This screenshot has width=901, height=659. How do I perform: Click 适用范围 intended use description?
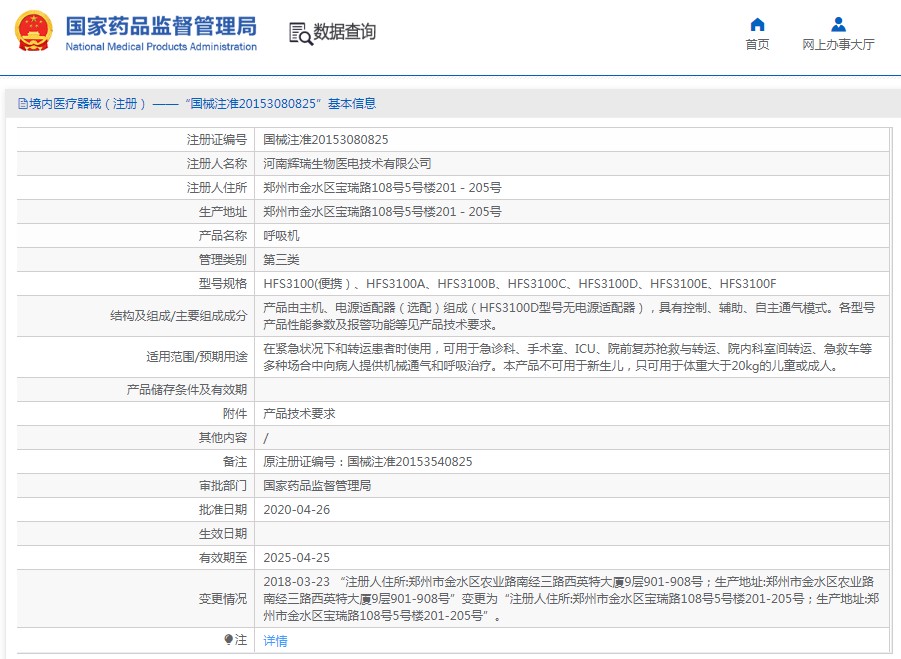pyautogui.click(x=568, y=357)
